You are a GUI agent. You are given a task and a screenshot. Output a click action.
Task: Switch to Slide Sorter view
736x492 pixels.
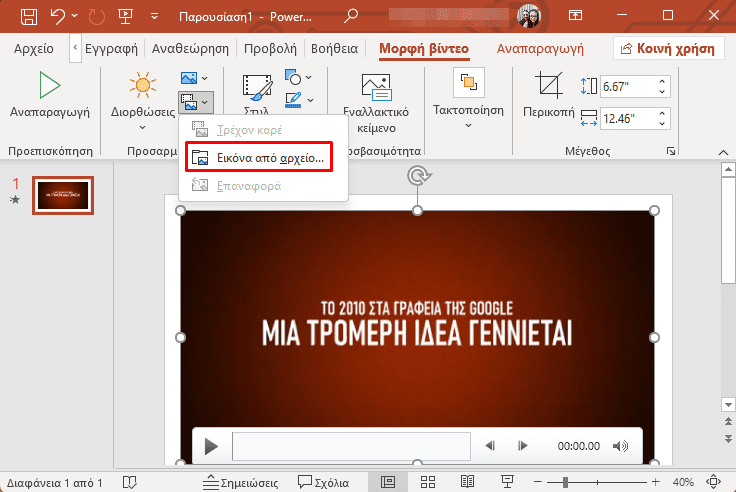(428, 482)
